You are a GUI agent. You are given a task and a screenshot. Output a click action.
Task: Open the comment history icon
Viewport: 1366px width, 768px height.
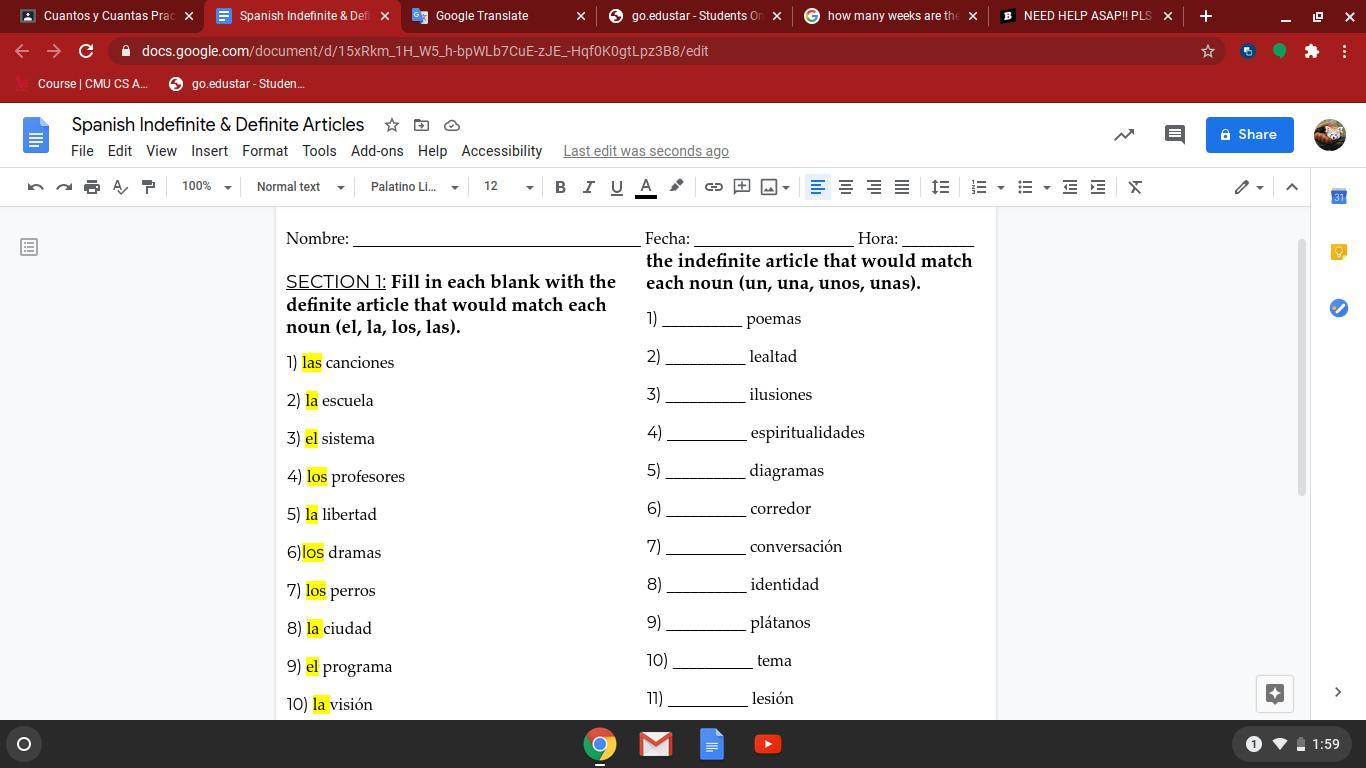pos(1175,134)
